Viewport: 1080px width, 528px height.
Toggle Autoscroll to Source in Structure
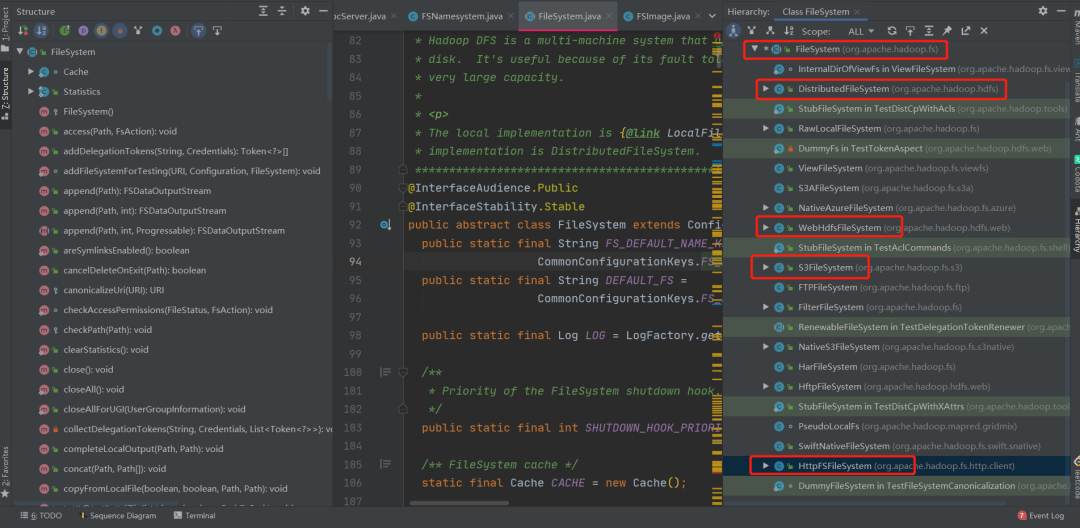tap(198, 31)
